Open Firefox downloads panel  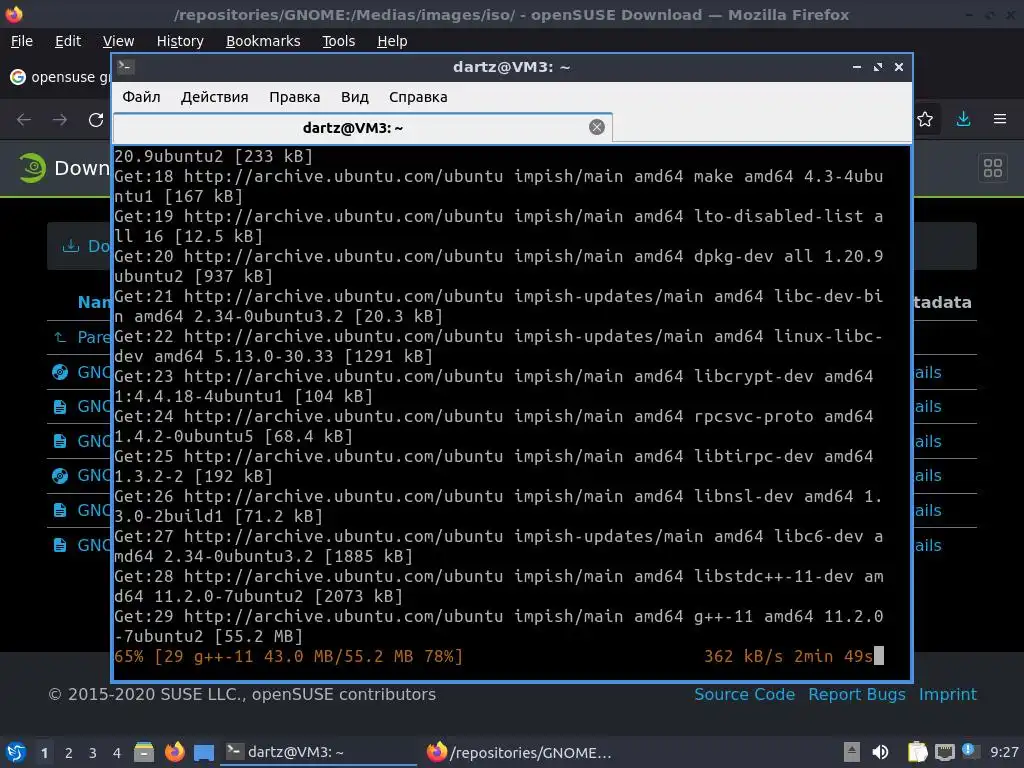tap(963, 120)
